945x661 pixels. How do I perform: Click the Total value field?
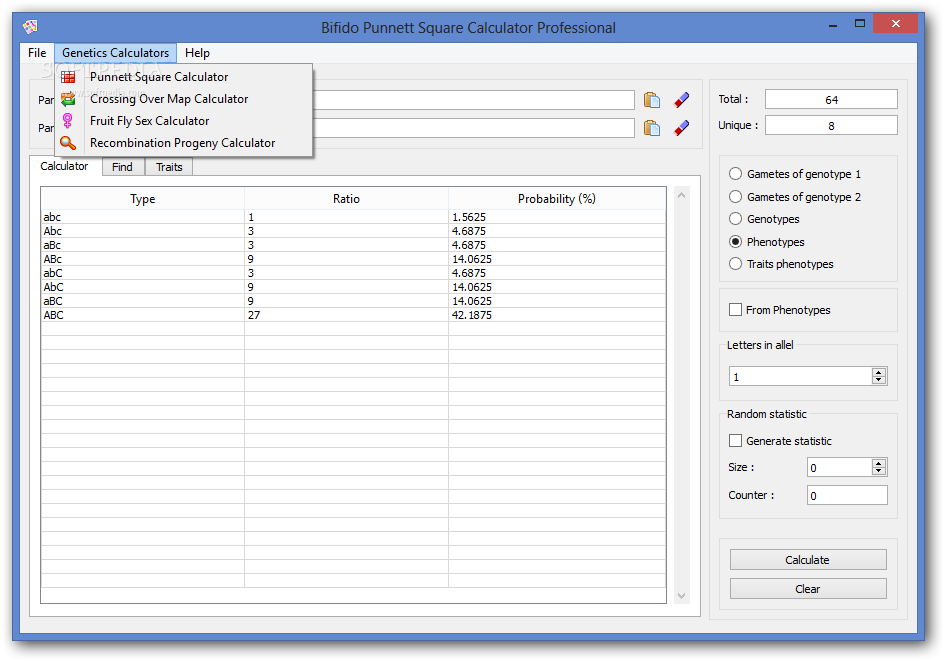(x=831, y=99)
